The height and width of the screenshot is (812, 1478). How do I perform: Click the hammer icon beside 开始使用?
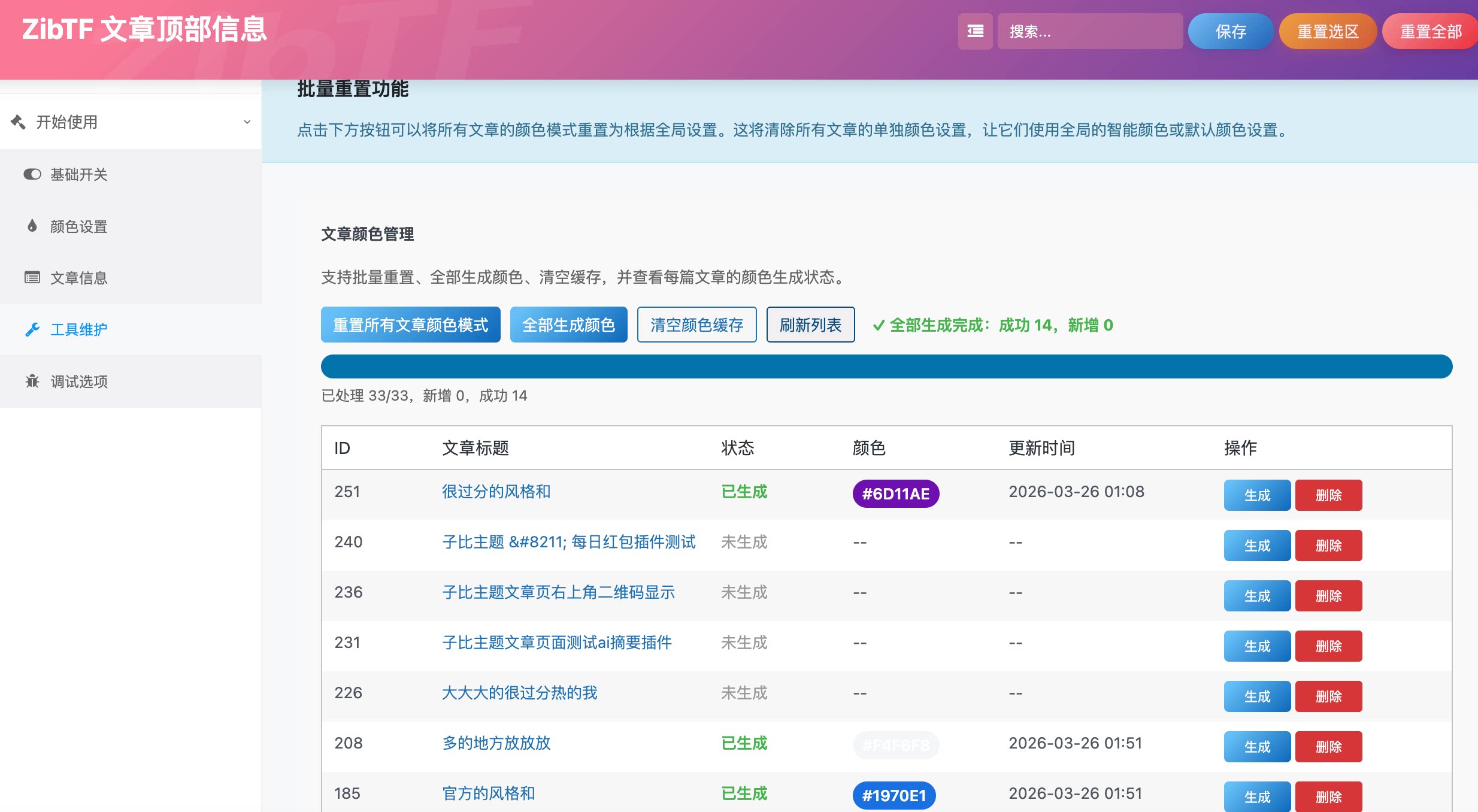[19, 122]
